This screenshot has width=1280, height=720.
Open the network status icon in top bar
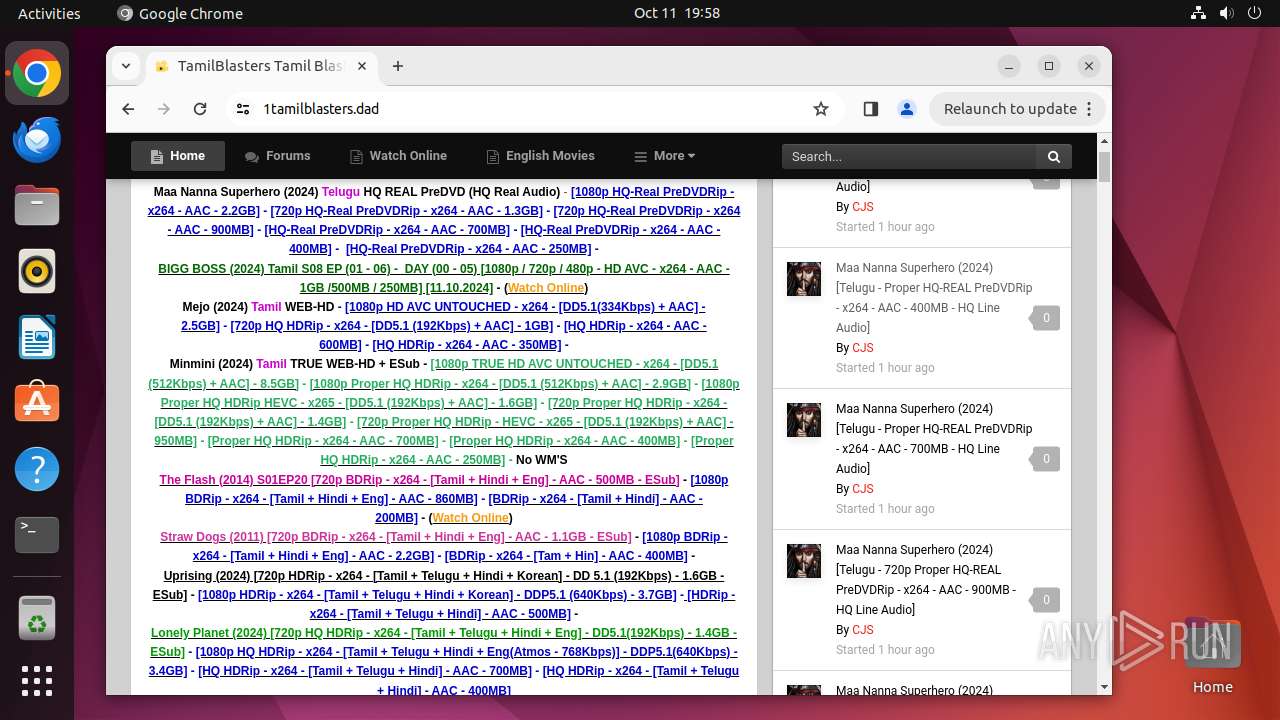click(x=1199, y=13)
